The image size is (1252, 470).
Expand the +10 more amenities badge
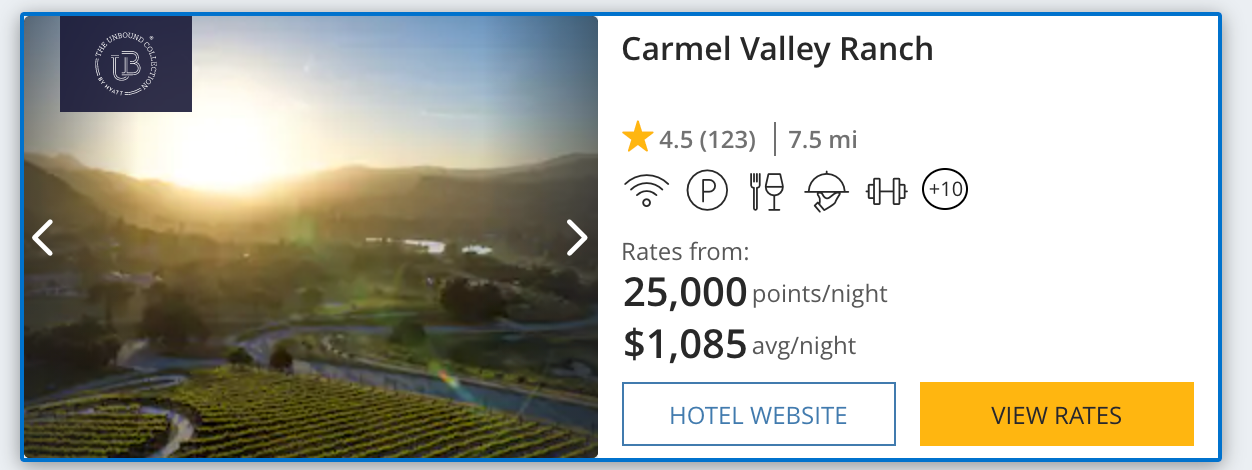pyautogui.click(x=945, y=189)
